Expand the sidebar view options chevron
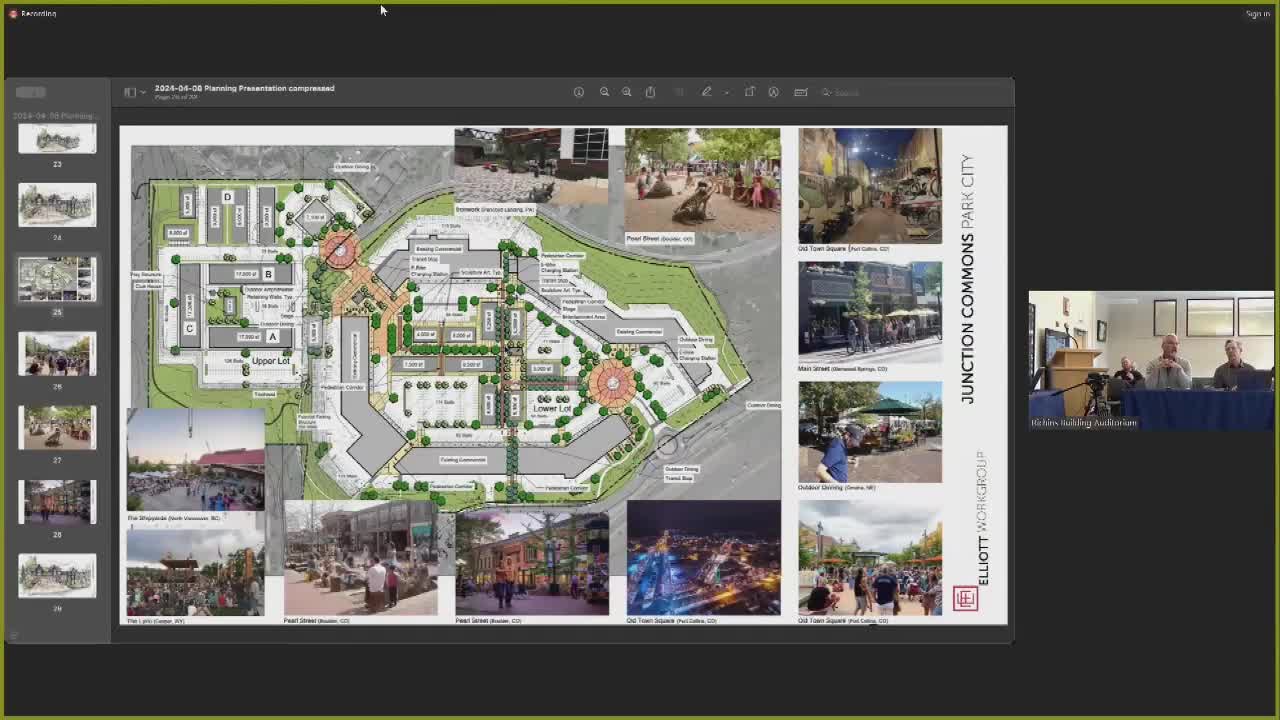 click(x=143, y=92)
